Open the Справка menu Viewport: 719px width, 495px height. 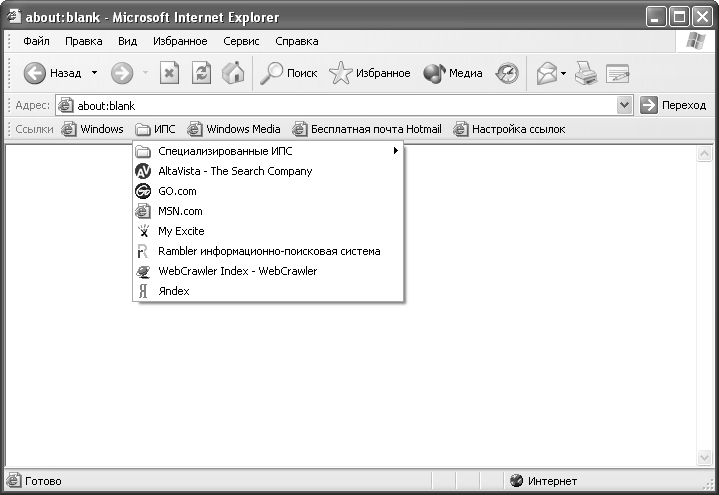click(x=297, y=41)
